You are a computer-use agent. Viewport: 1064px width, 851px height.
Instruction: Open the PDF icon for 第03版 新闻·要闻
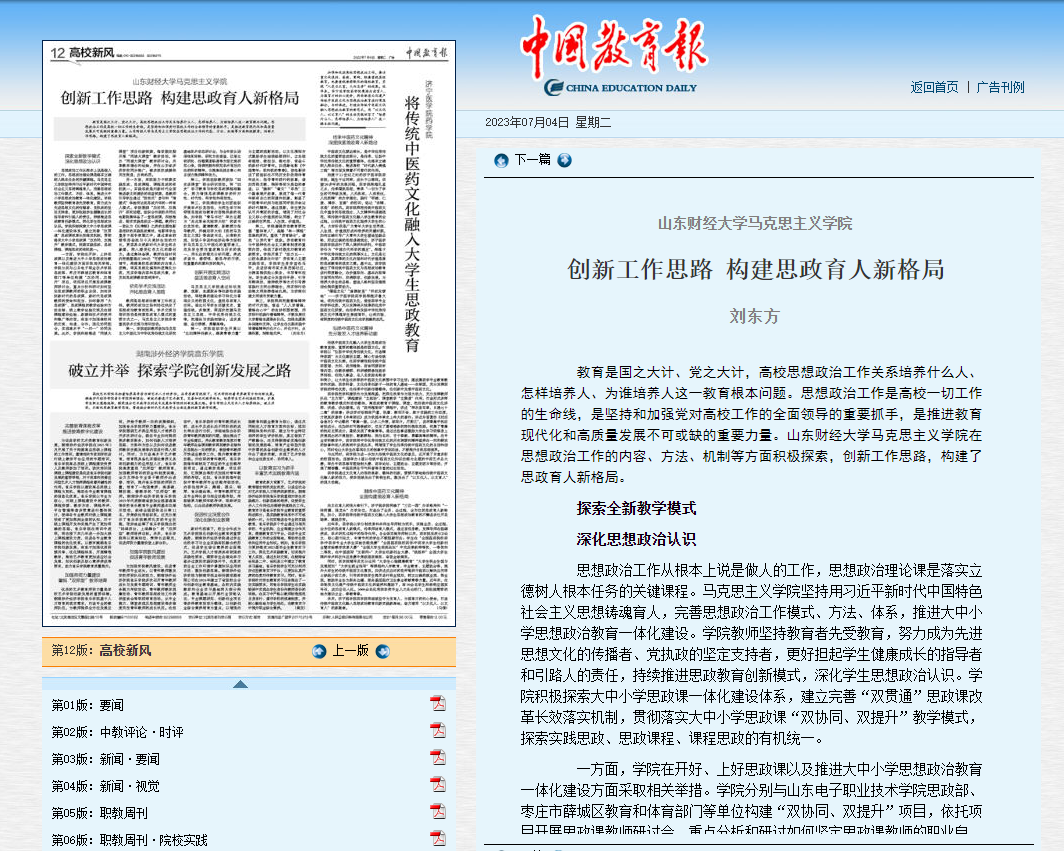pyautogui.click(x=437, y=758)
